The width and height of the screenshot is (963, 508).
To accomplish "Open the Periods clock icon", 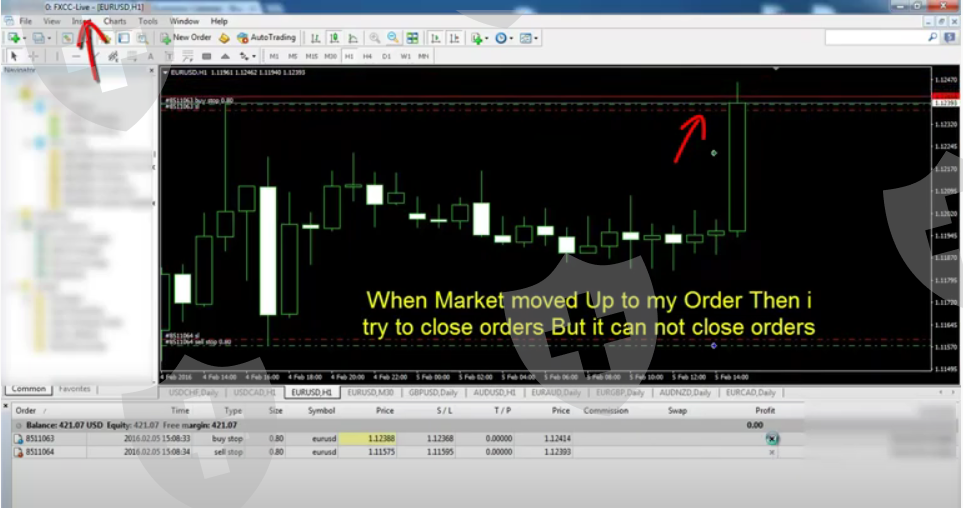I will click(501, 38).
